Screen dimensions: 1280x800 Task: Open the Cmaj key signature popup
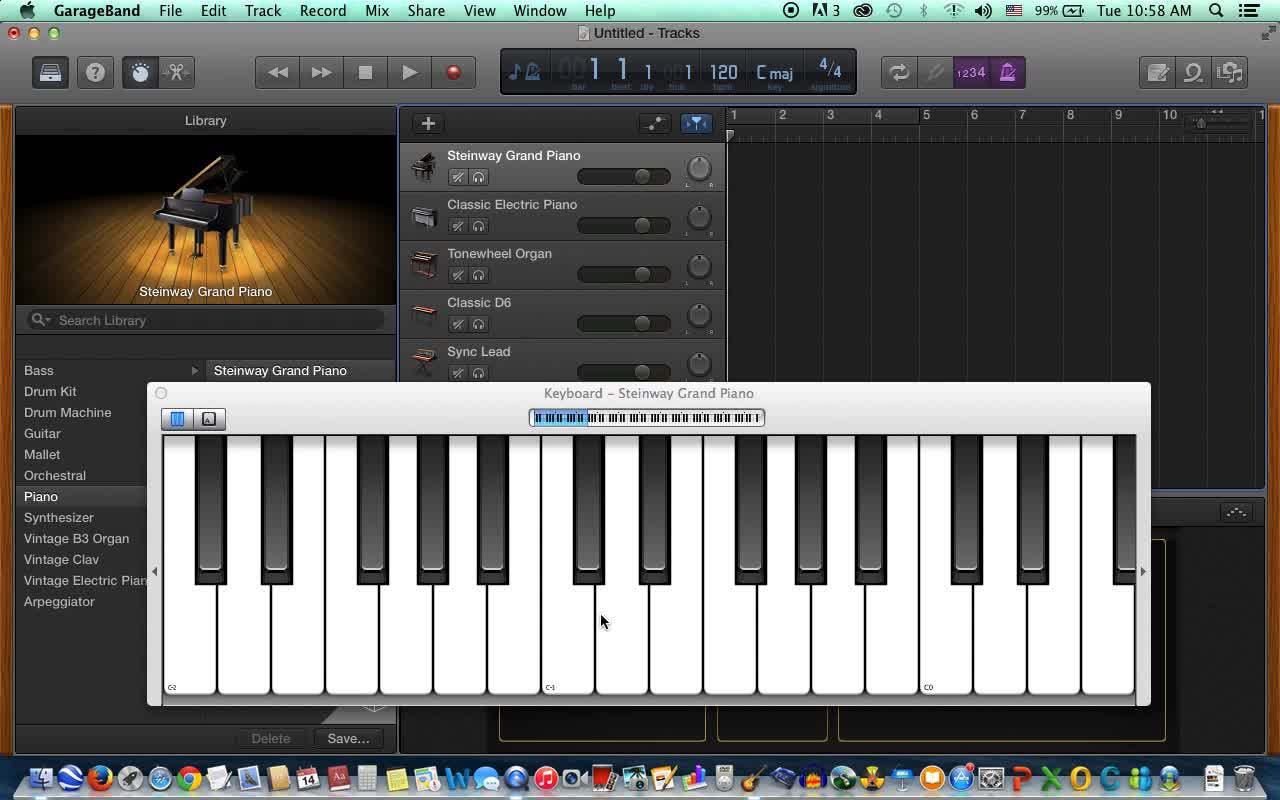(774, 73)
